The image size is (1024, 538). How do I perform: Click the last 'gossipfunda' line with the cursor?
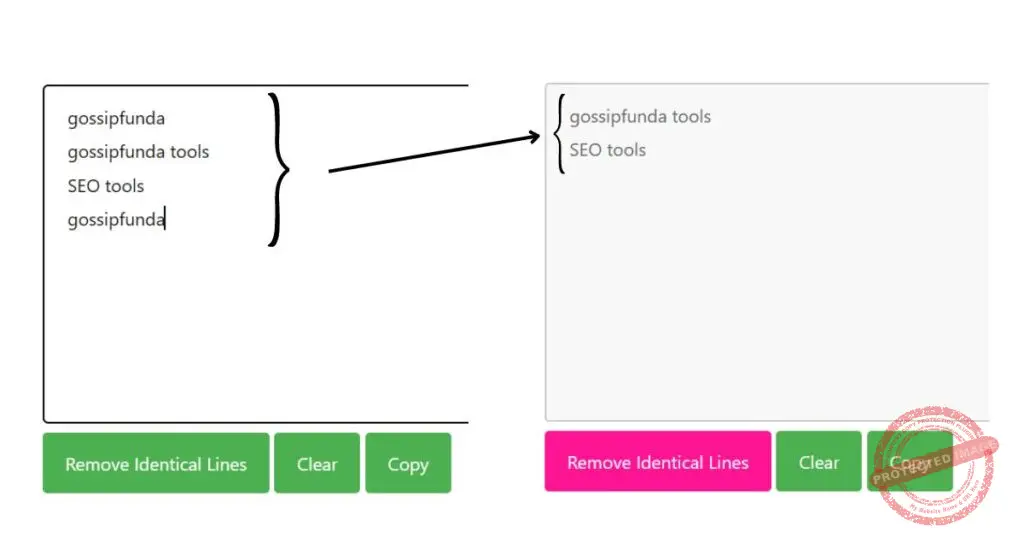pyautogui.click(x=115, y=220)
